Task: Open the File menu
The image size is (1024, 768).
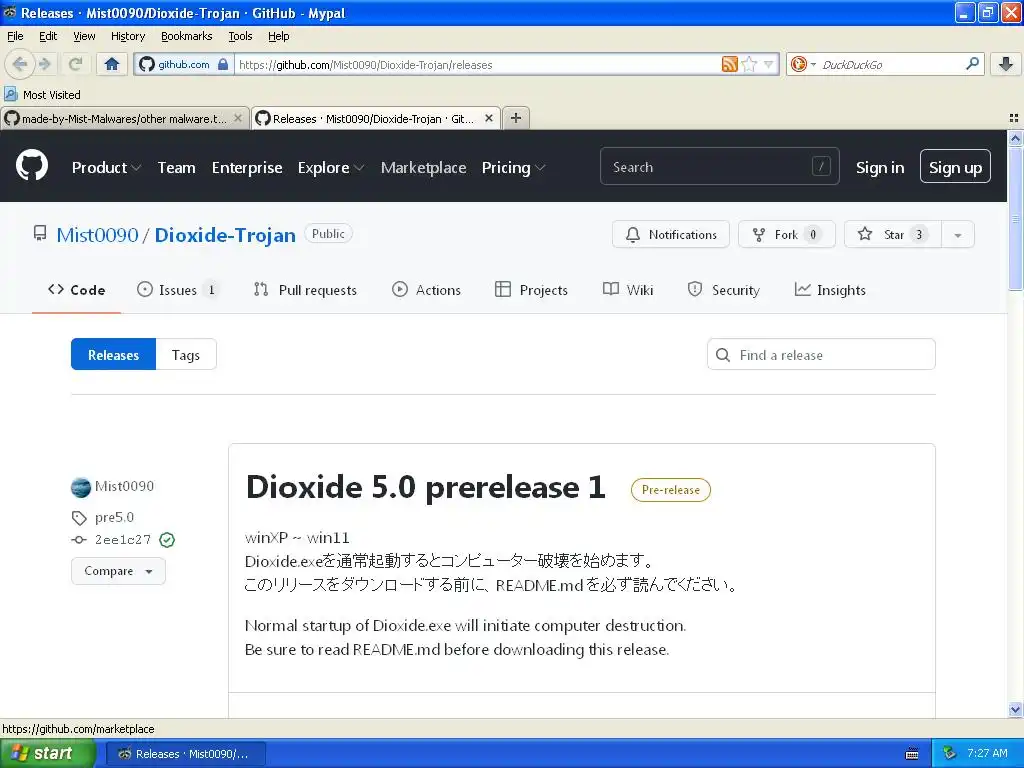Action: (x=15, y=36)
